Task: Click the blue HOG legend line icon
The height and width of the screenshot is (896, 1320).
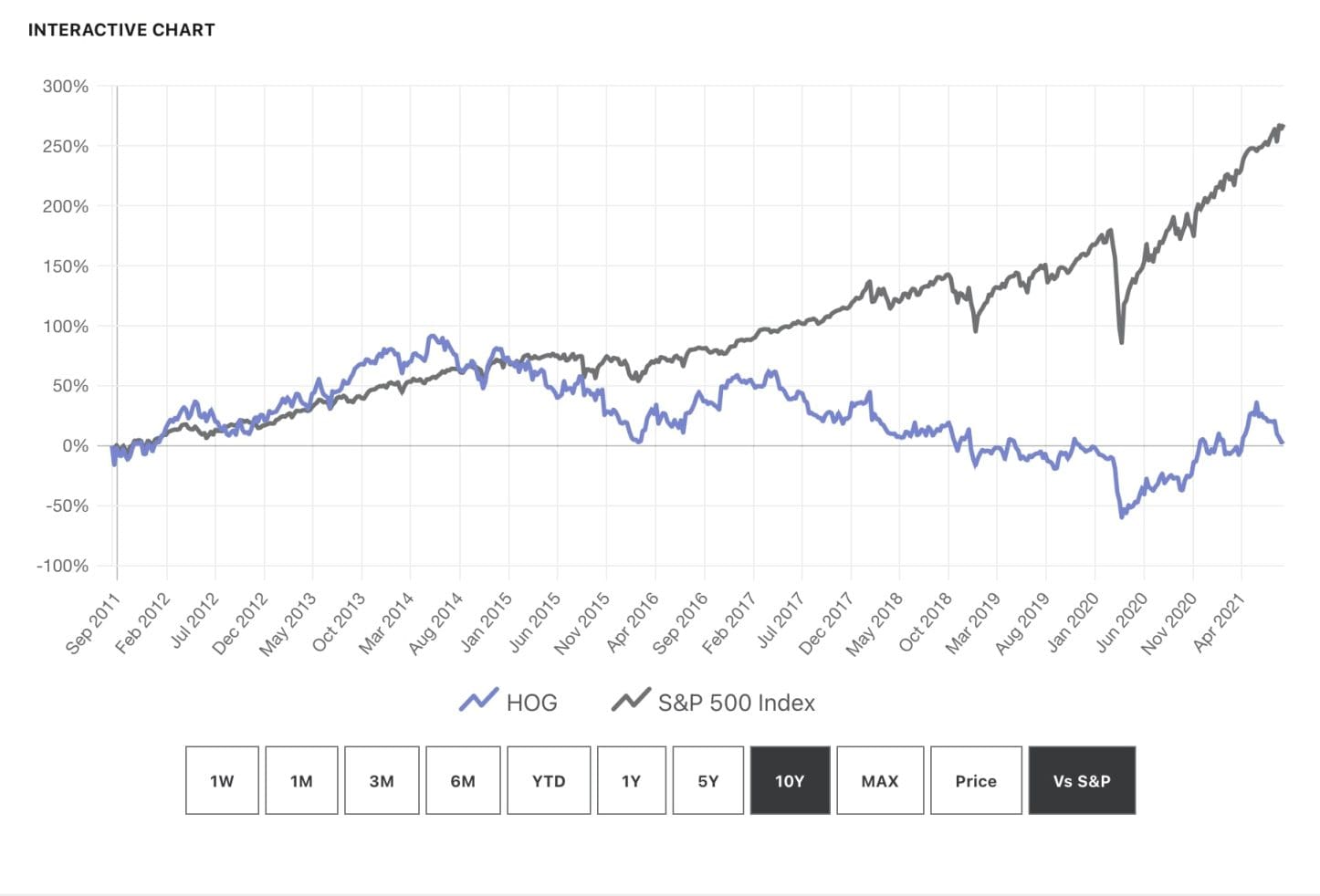Action: click(478, 701)
